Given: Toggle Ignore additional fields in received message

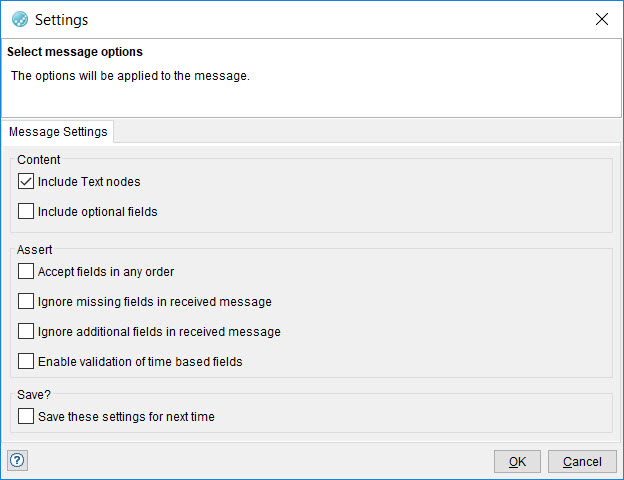Looking at the screenshot, I should click(x=26, y=331).
